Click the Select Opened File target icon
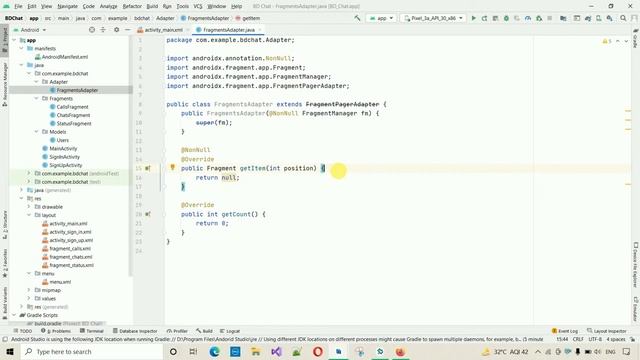The image size is (640, 360). pyautogui.click(x=92, y=30)
